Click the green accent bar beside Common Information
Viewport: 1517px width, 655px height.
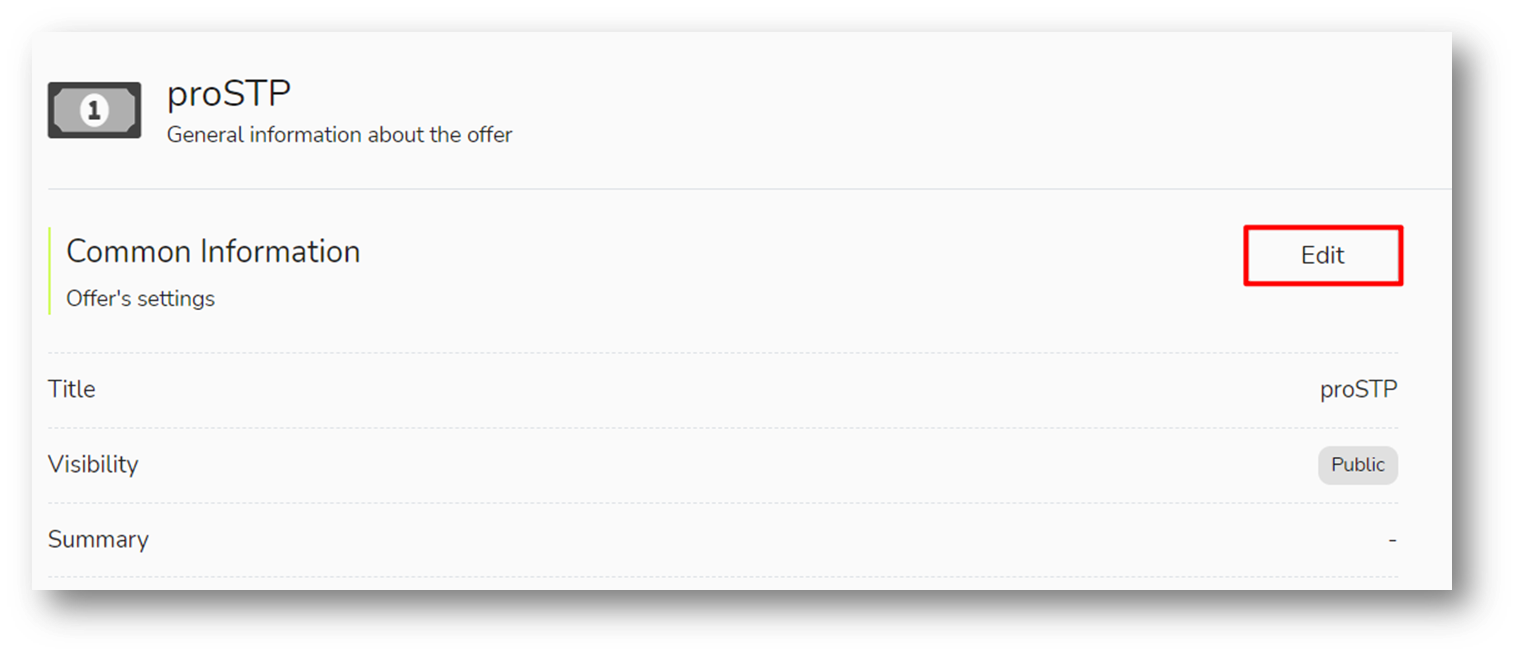pyautogui.click(x=49, y=270)
